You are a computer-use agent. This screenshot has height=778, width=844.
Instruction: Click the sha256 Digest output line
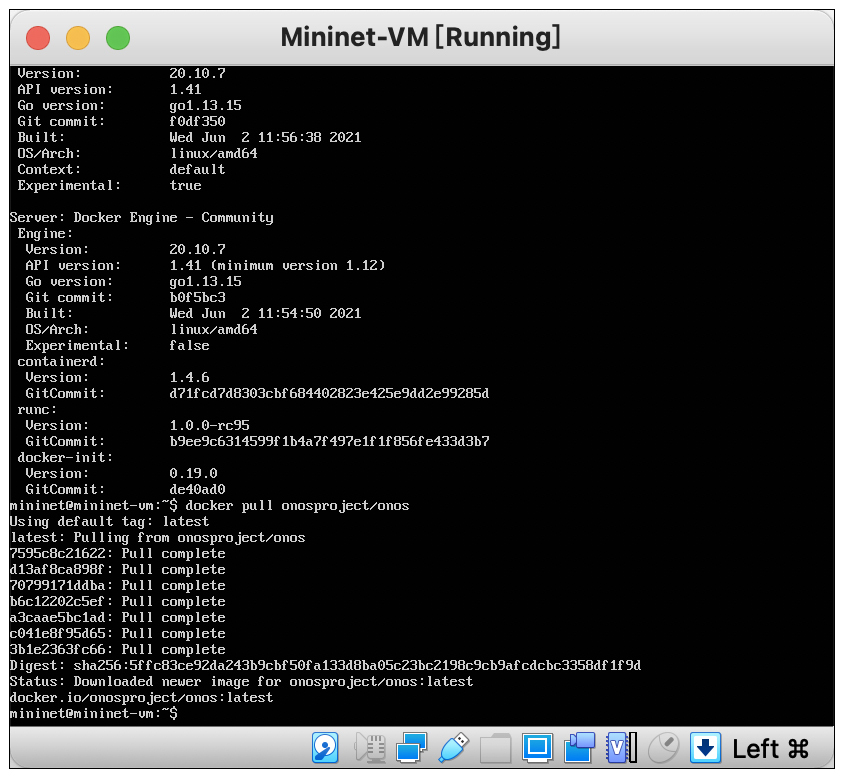[x=325, y=665]
